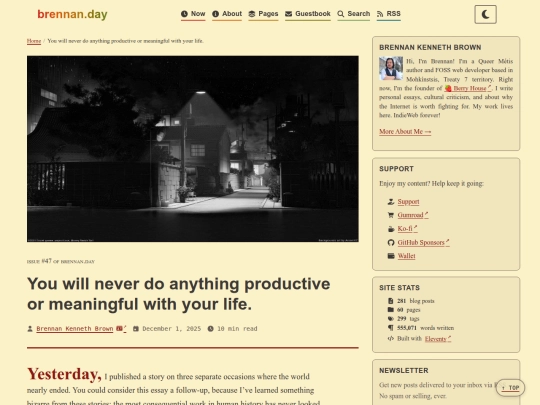
Task: Click the wallet icon beside Wallet
Action: 391,256
